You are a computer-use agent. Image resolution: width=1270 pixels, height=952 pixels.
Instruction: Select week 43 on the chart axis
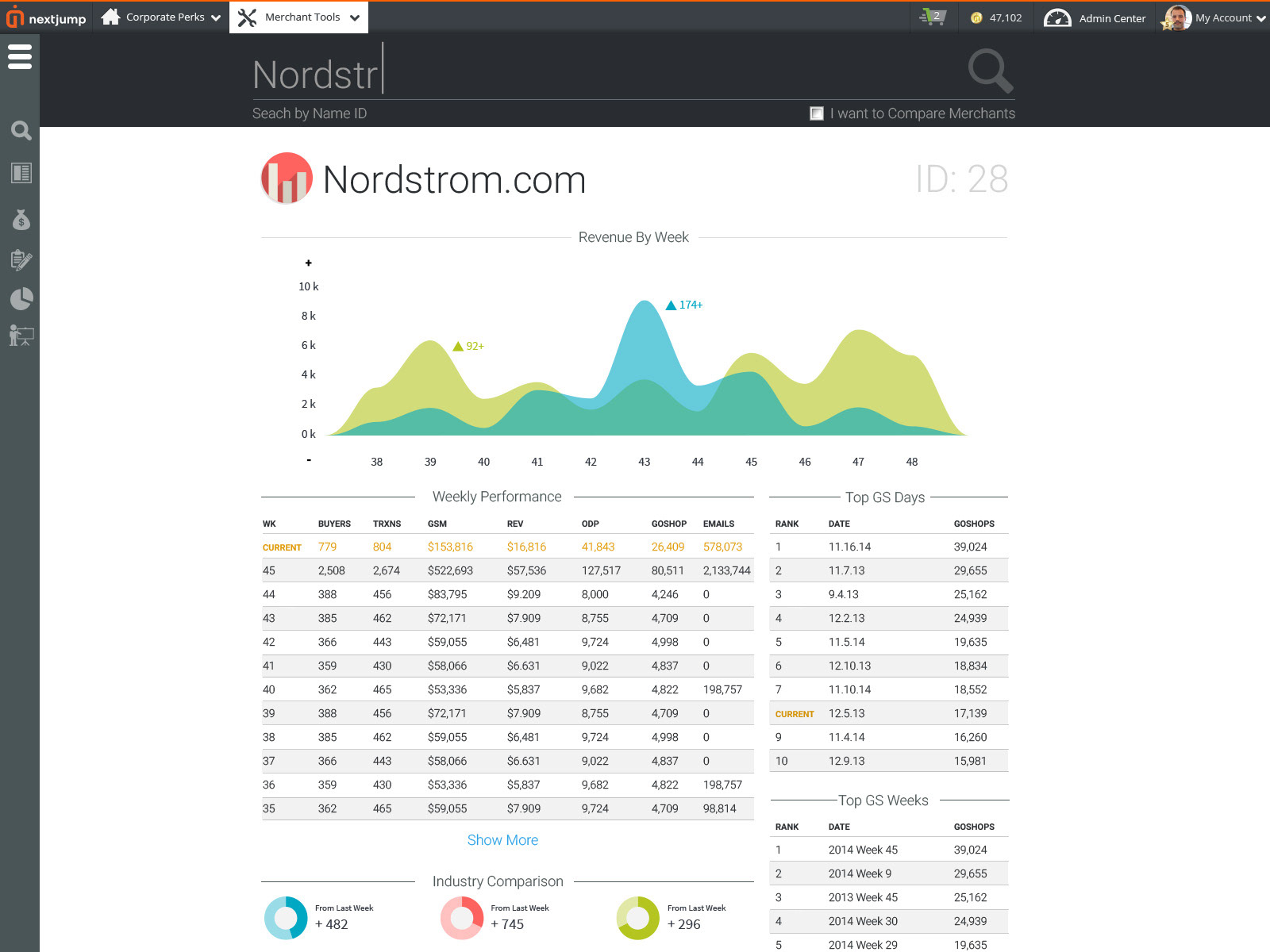pyautogui.click(x=645, y=462)
